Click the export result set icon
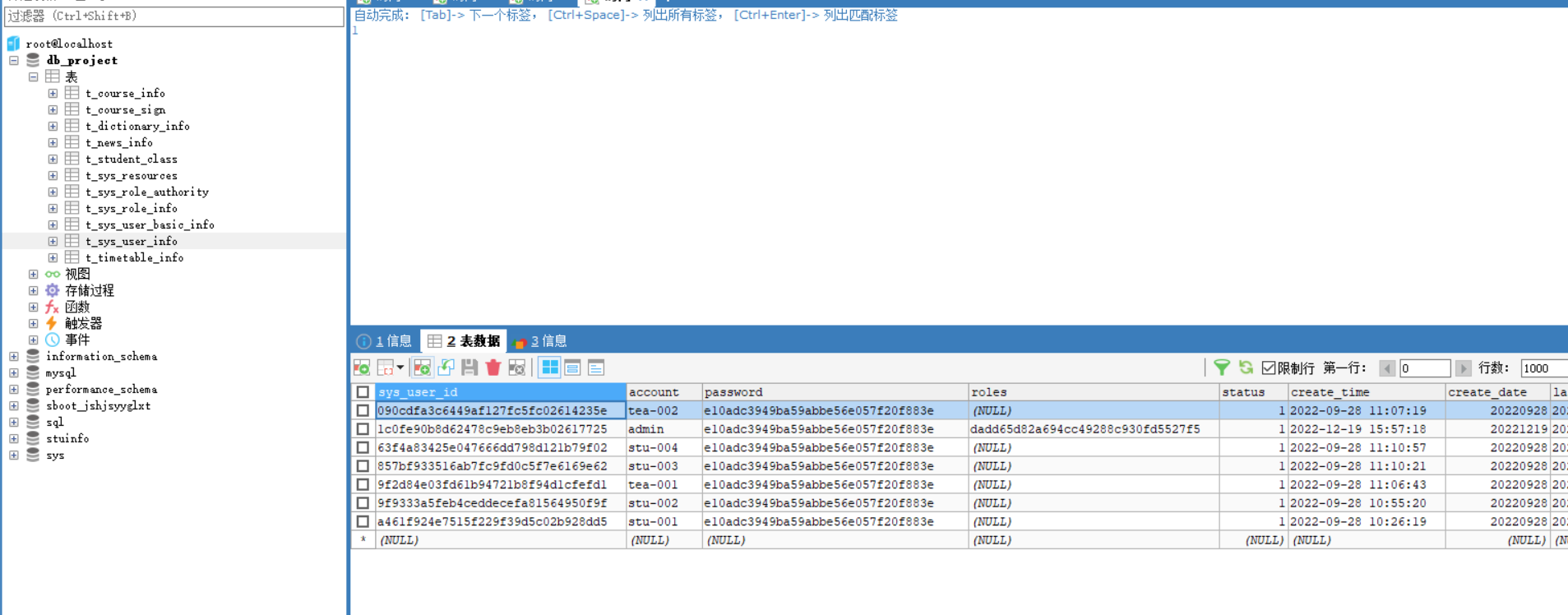This screenshot has width=1568, height=615. (362, 368)
